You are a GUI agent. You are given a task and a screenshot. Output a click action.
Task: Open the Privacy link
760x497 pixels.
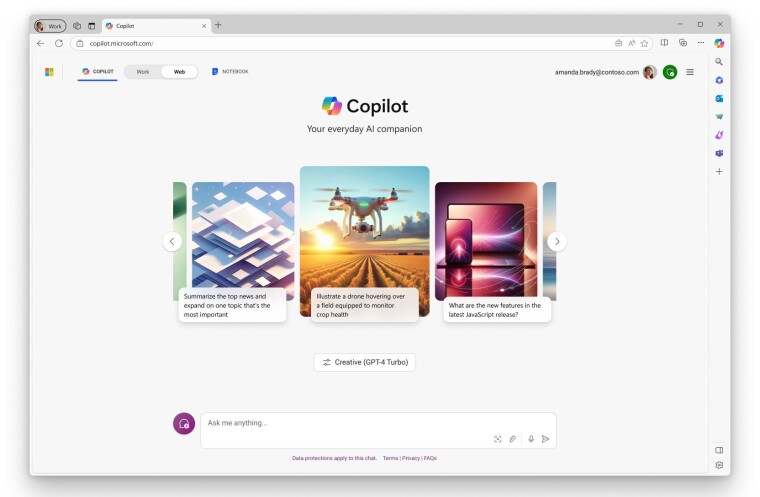click(x=411, y=458)
